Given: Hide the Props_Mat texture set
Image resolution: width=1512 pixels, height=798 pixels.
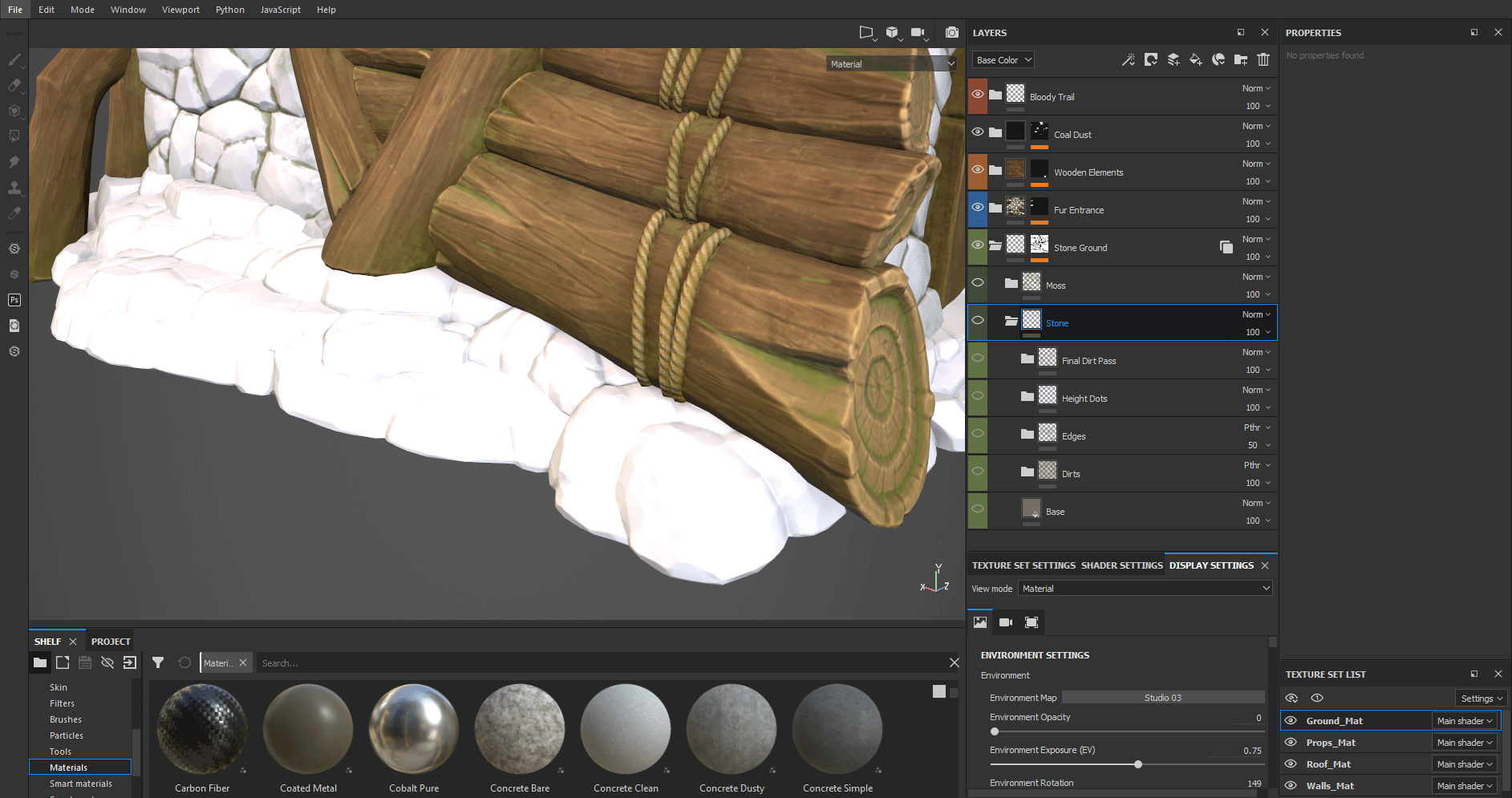Looking at the screenshot, I should tap(1291, 743).
